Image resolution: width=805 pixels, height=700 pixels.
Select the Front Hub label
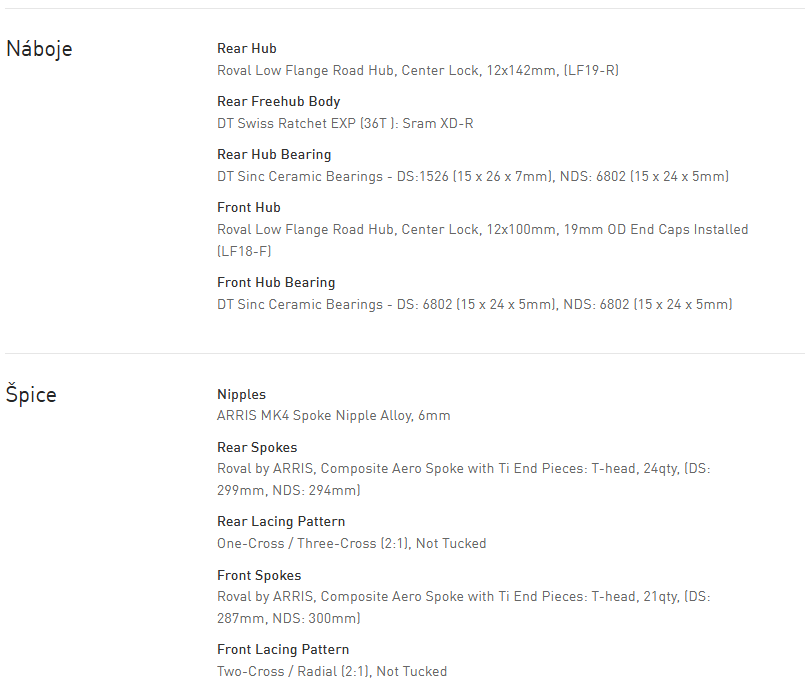249,207
